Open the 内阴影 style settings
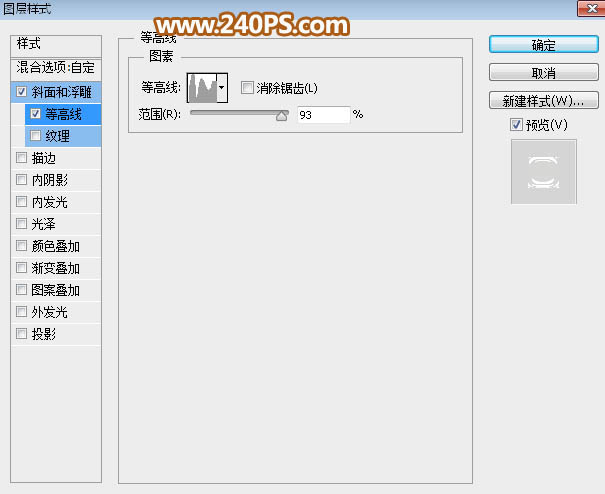 tap(50, 180)
